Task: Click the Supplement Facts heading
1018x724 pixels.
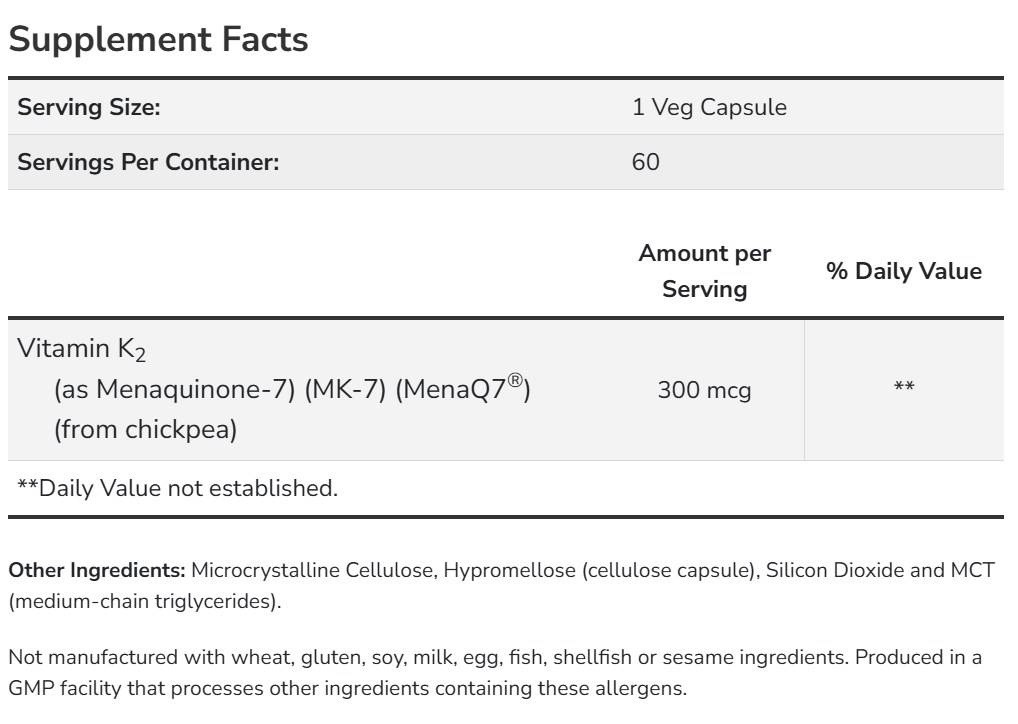Action: [x=158, y=39]
